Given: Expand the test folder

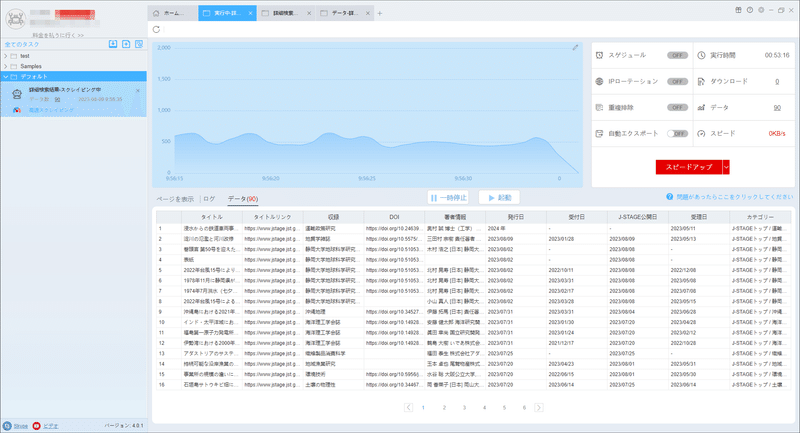Looking at the screenshot, I should (x=6, y=56).
